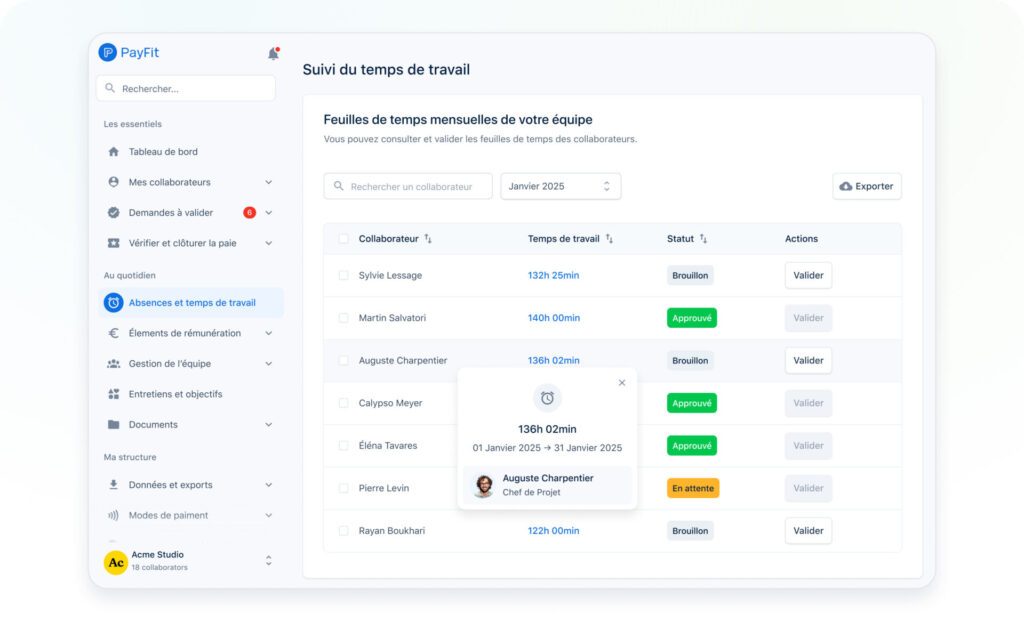
Task: Click the PayFit logo icon
Action: 108,53
